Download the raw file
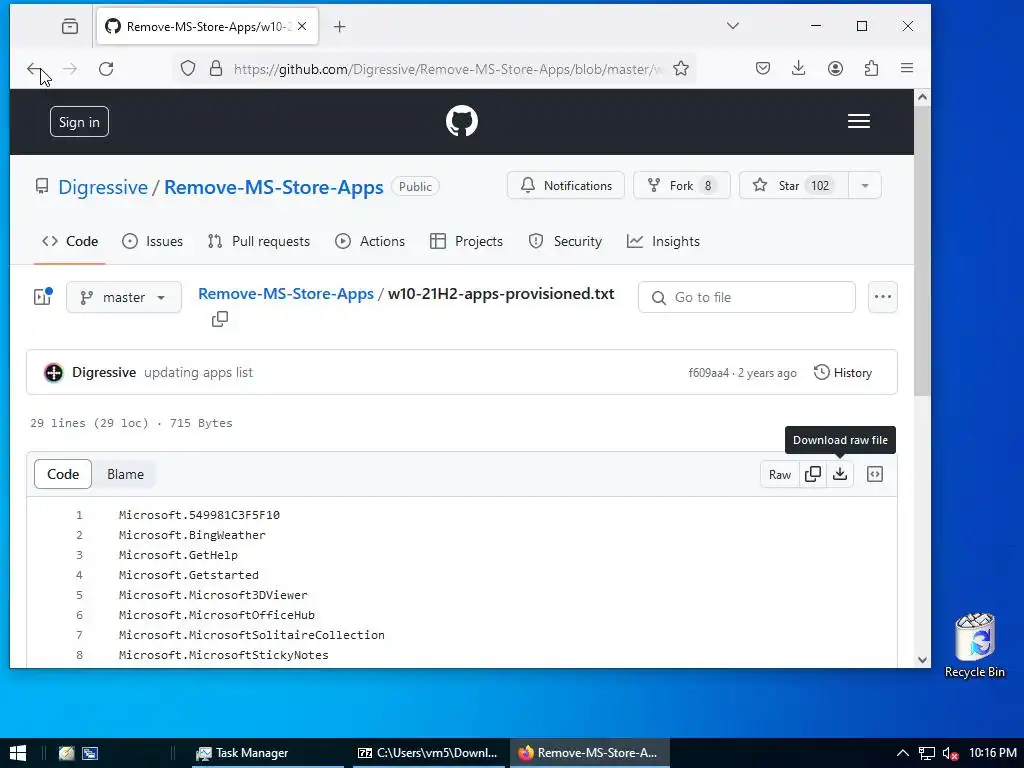 point(840,474)
